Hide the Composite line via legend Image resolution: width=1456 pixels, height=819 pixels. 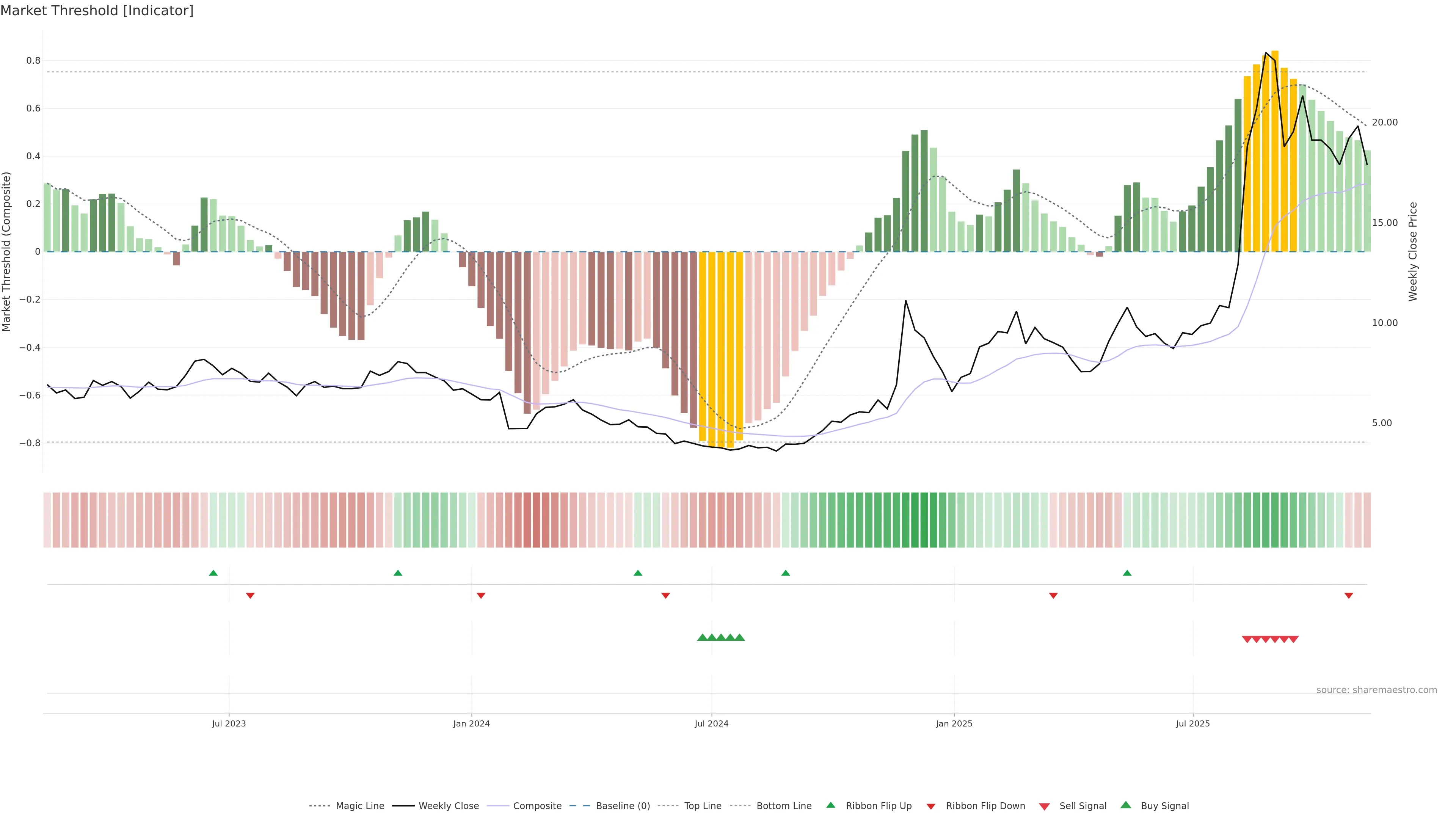[x=537, y=806]
